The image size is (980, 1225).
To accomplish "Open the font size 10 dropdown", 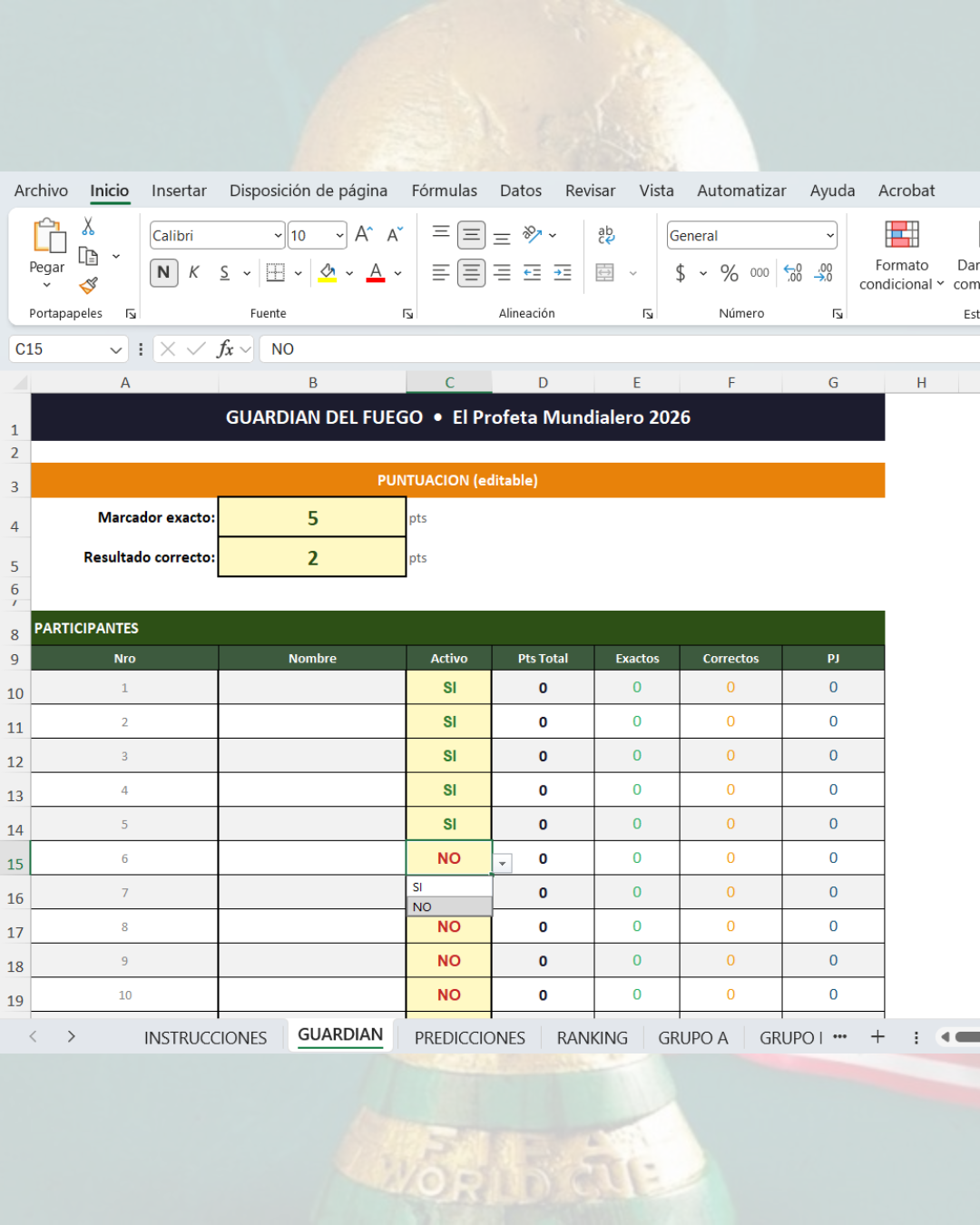I will click(x=340, y=235).
